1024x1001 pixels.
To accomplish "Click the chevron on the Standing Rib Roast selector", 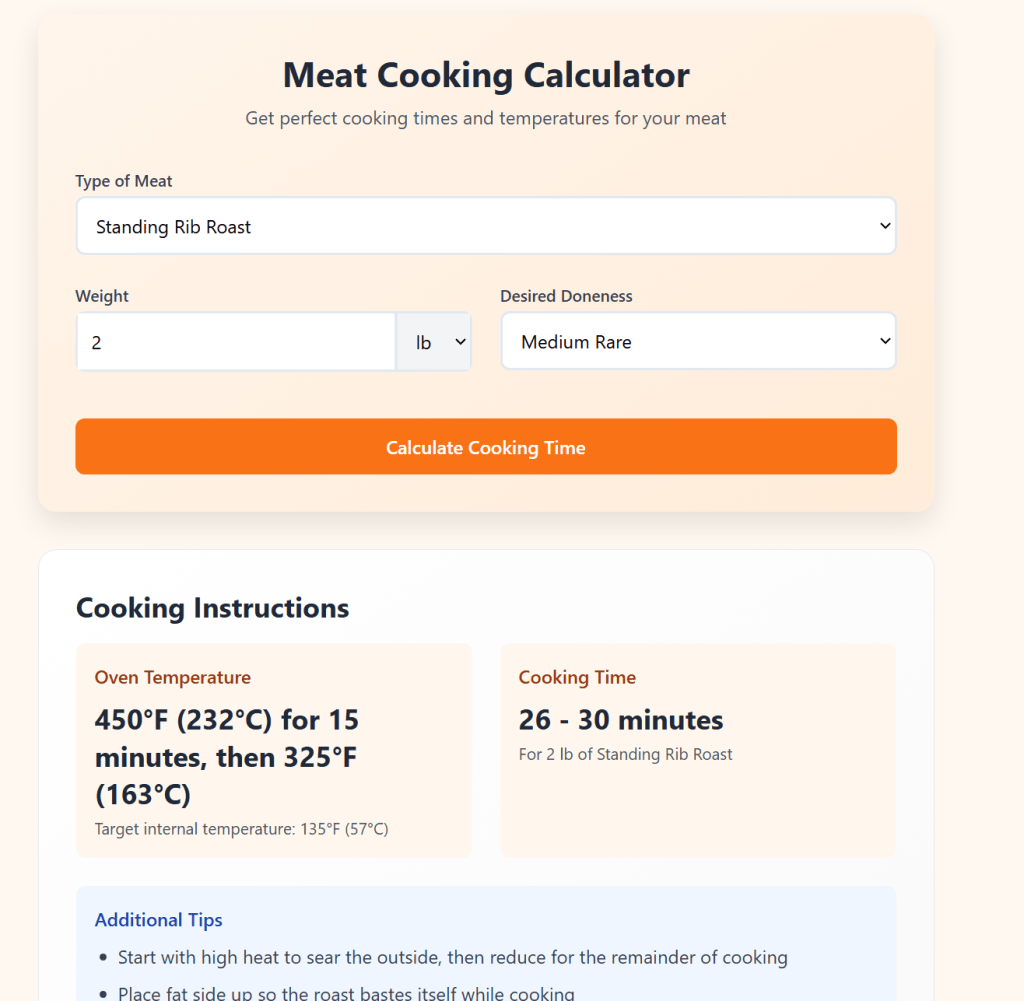I will click(x=884, y=226).
